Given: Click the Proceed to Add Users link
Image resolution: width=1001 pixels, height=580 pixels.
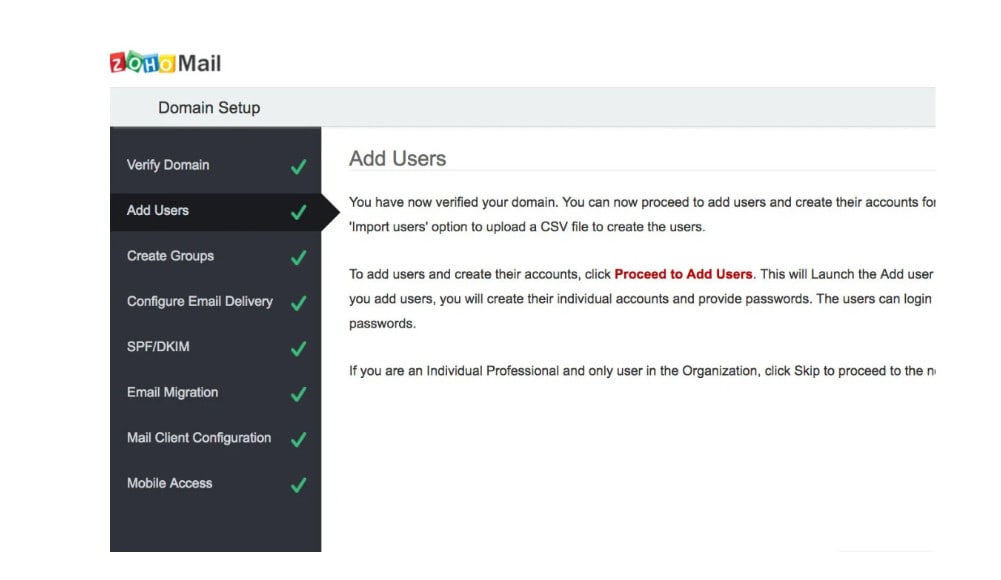Looking at the screenshot, I should (685, 274).
